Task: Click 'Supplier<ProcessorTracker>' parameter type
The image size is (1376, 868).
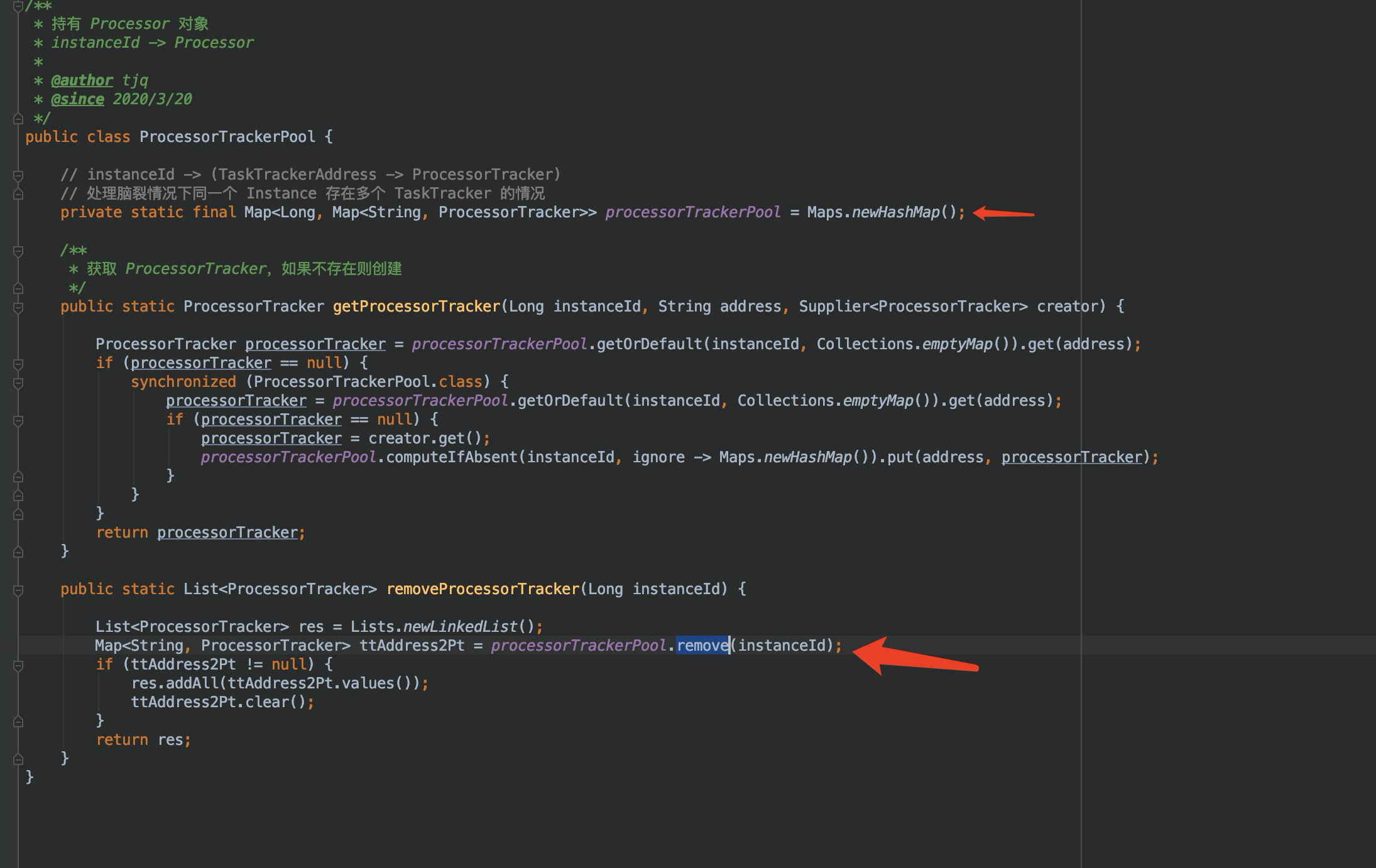Action: 913,307
